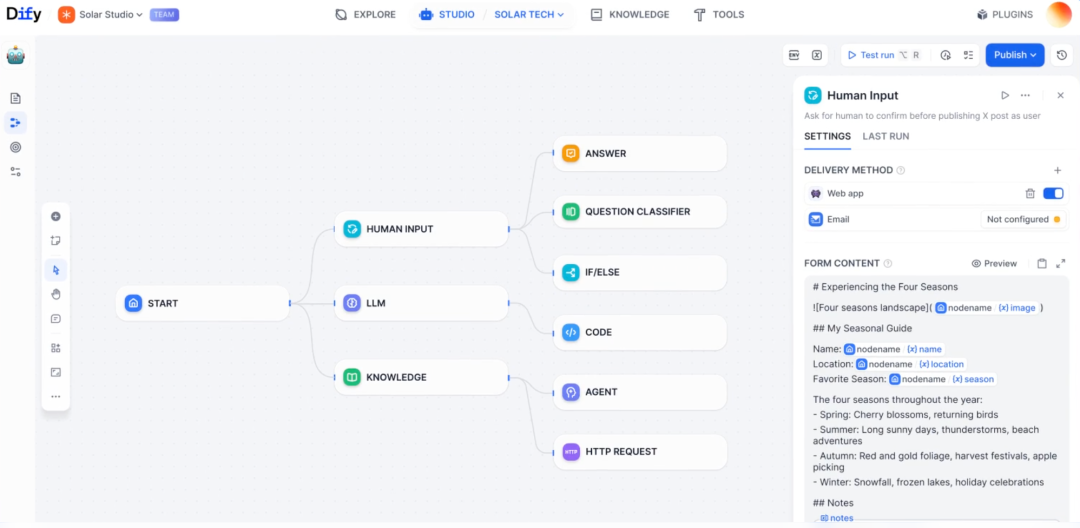
Task: Click the comment tool in canvas toolbar
Action: pos(56,319)
